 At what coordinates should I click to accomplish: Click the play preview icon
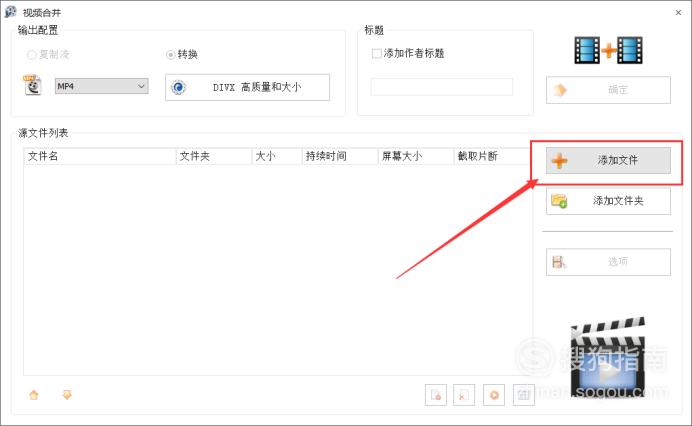tap(494, 395)
